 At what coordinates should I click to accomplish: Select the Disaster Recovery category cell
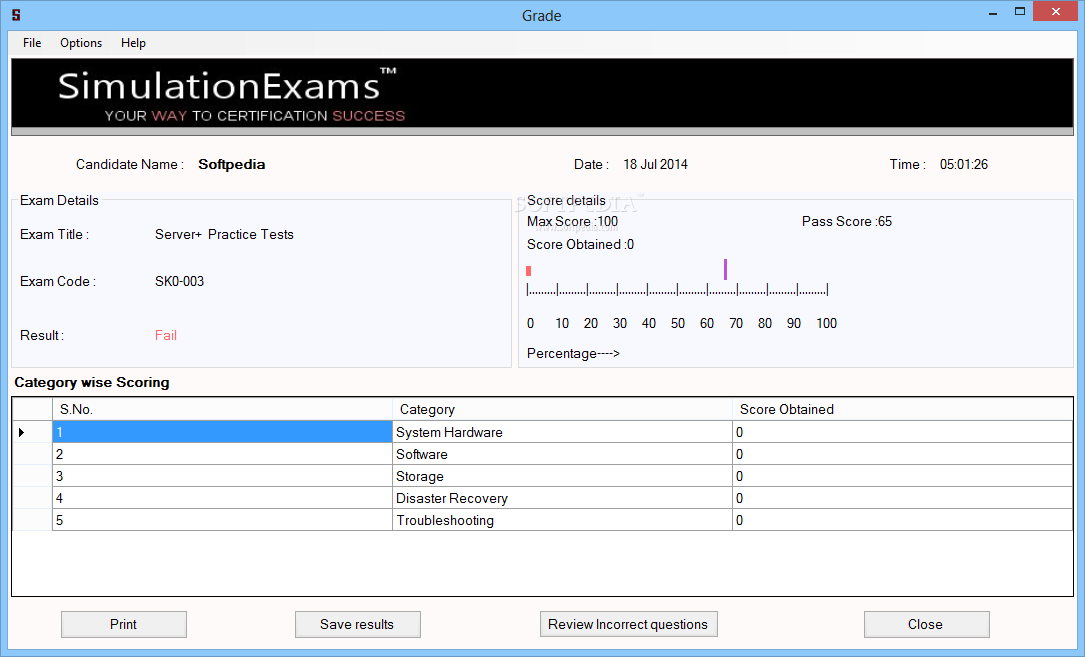(x=563, y=498)
